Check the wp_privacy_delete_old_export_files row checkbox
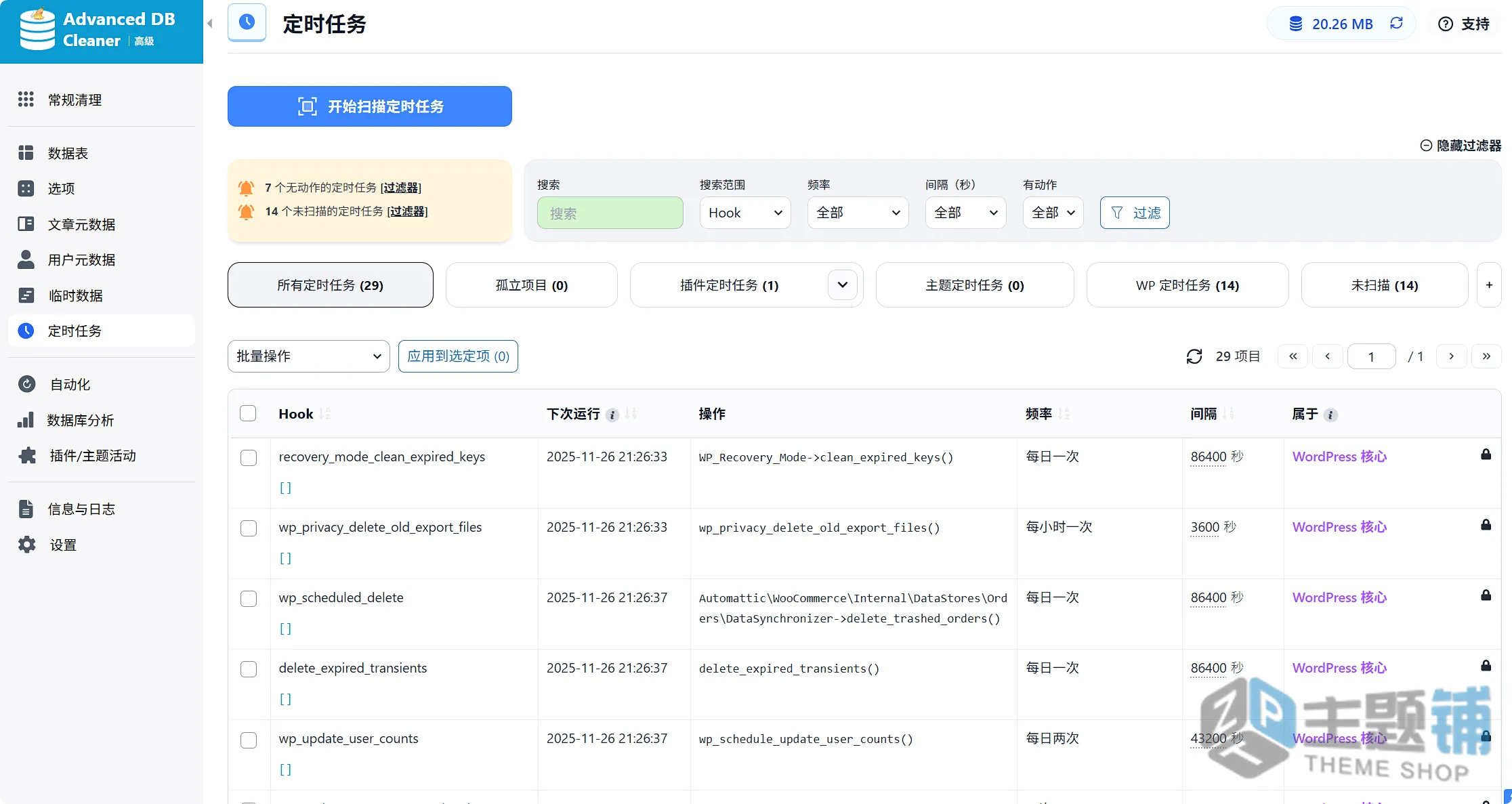The height and width of the screenshot is (804, 1512). (x=249, y=528)
